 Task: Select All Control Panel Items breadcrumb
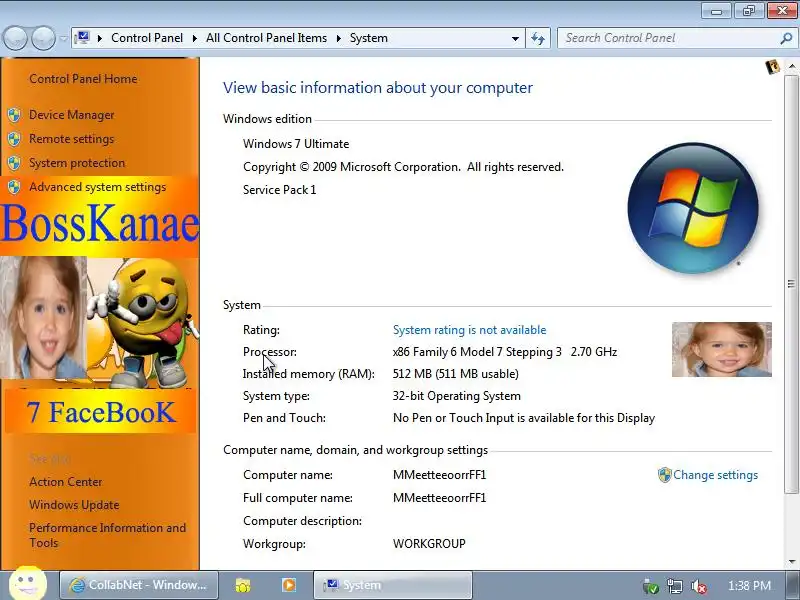(x=266, y=38)
